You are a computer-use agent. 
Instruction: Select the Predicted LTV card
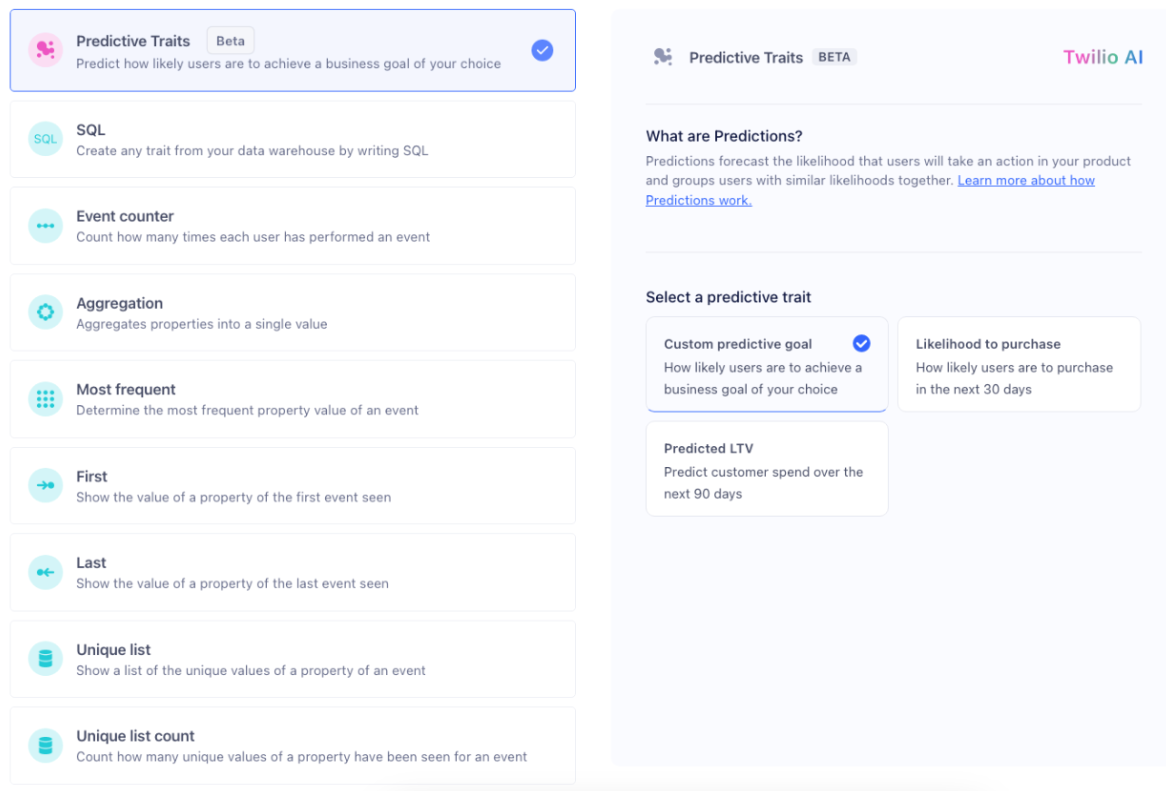pyautogui.click(x=766, y=469)
